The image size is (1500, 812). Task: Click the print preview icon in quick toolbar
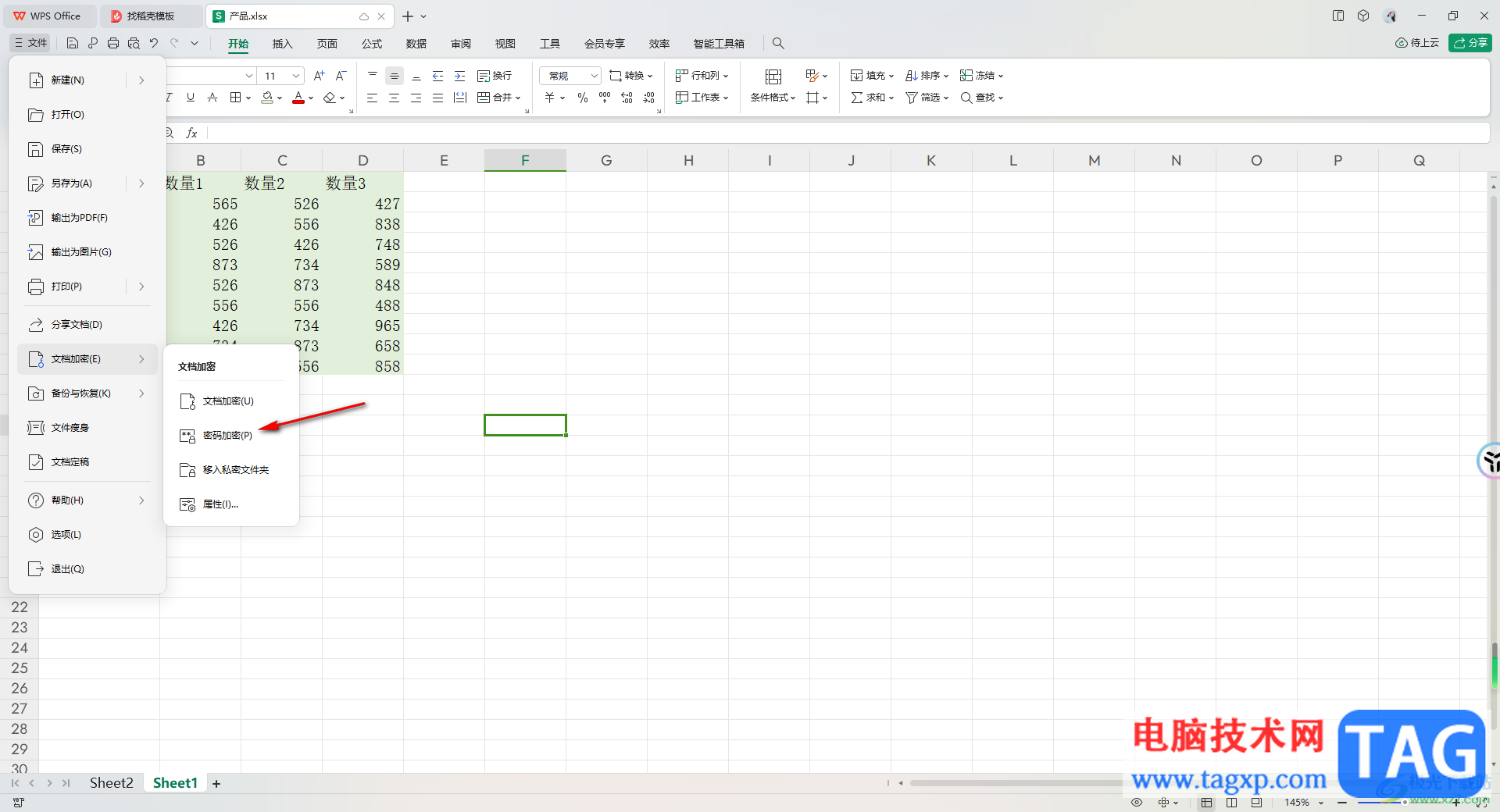[x=134, y=43]
